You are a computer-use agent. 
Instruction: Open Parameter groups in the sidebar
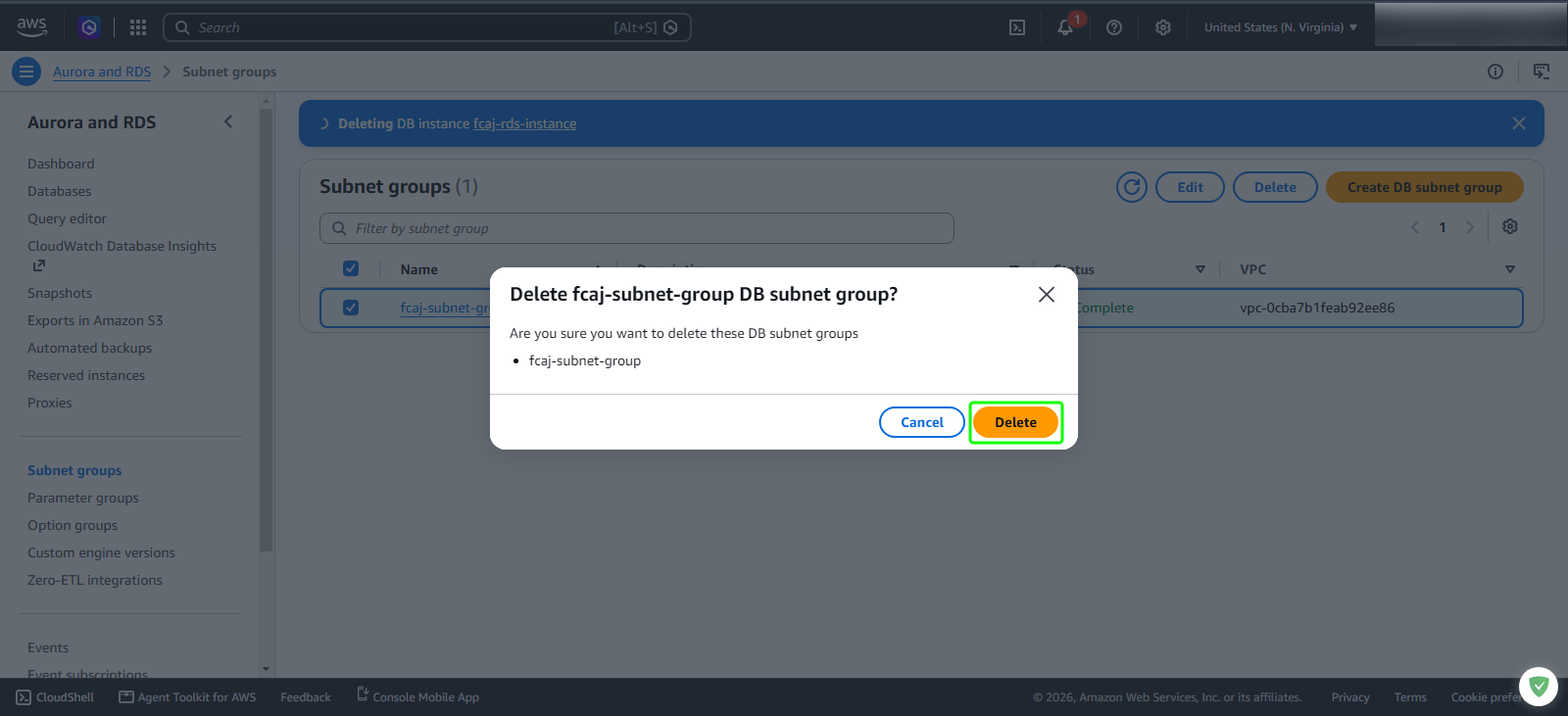click(x=83, y=498)
